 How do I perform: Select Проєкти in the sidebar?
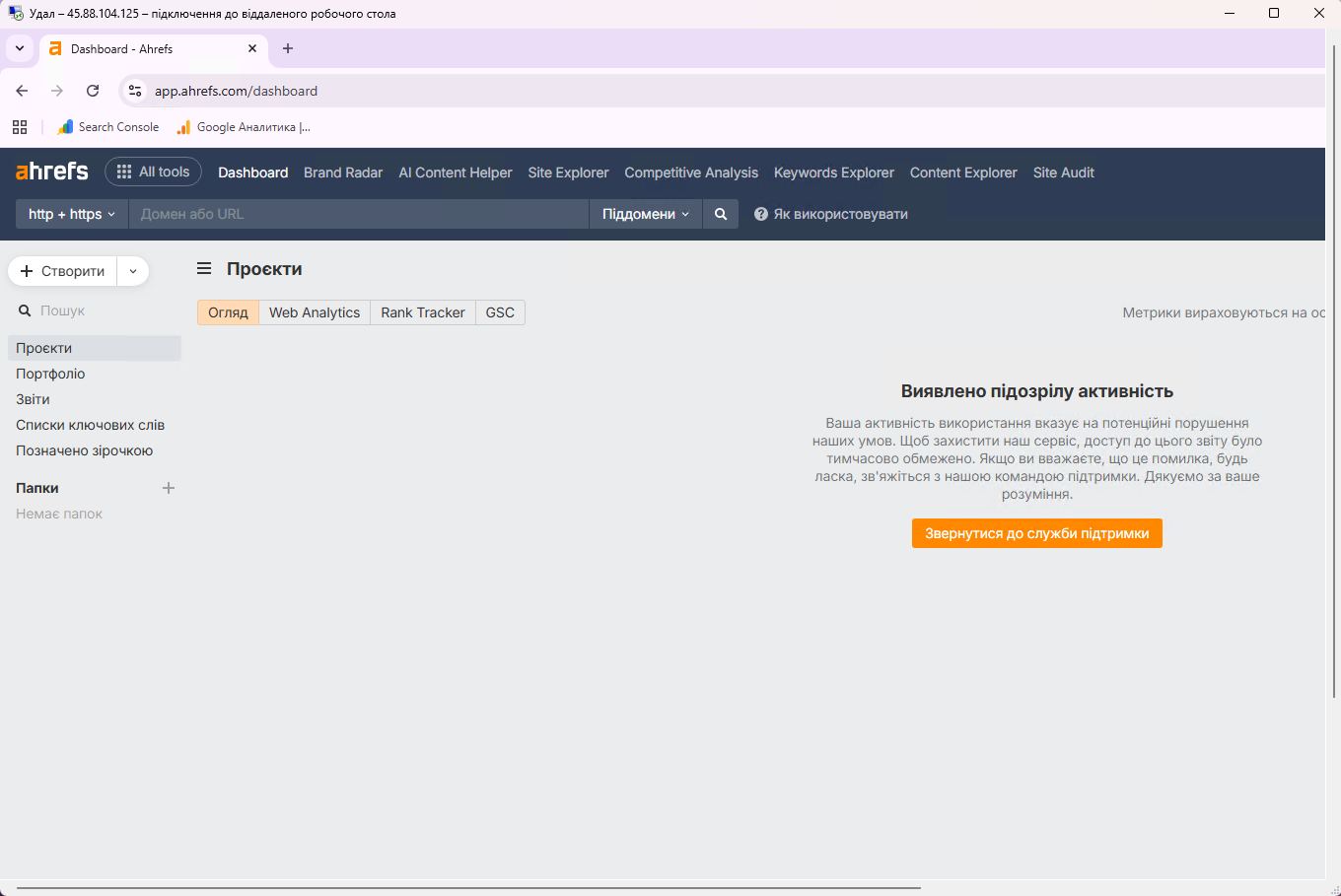click(x=95, y=348)
